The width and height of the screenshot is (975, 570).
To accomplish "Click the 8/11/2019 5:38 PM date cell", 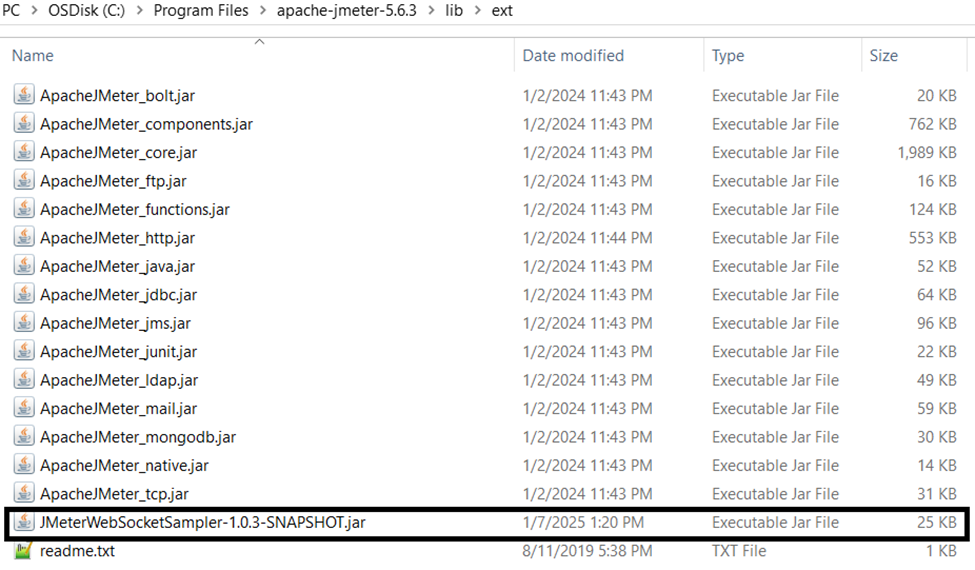I will click(x=588, y=551).
